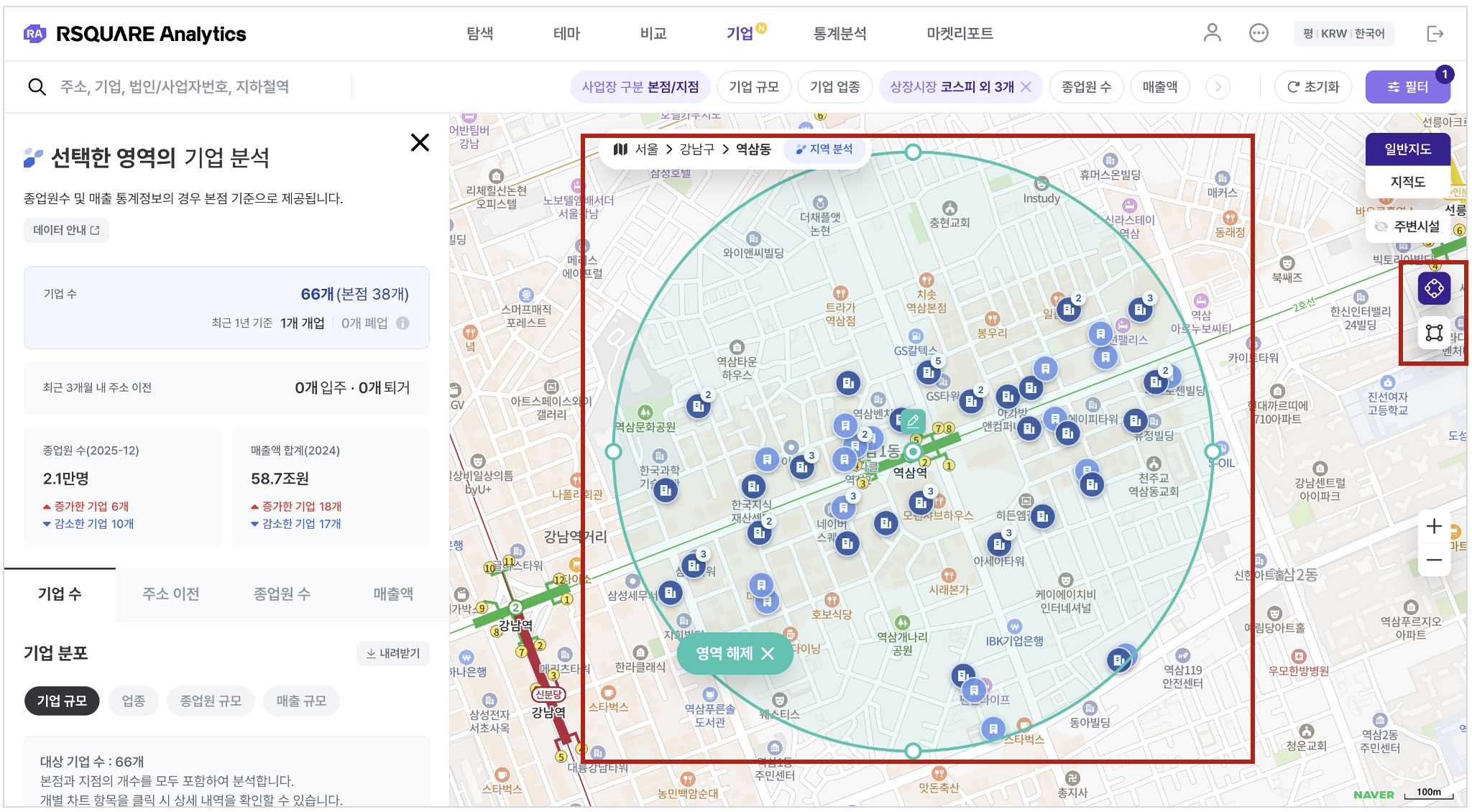Click the address and company search field
Screen dimensions: 1472x812
pyautogui.click(x=175, y=87)
